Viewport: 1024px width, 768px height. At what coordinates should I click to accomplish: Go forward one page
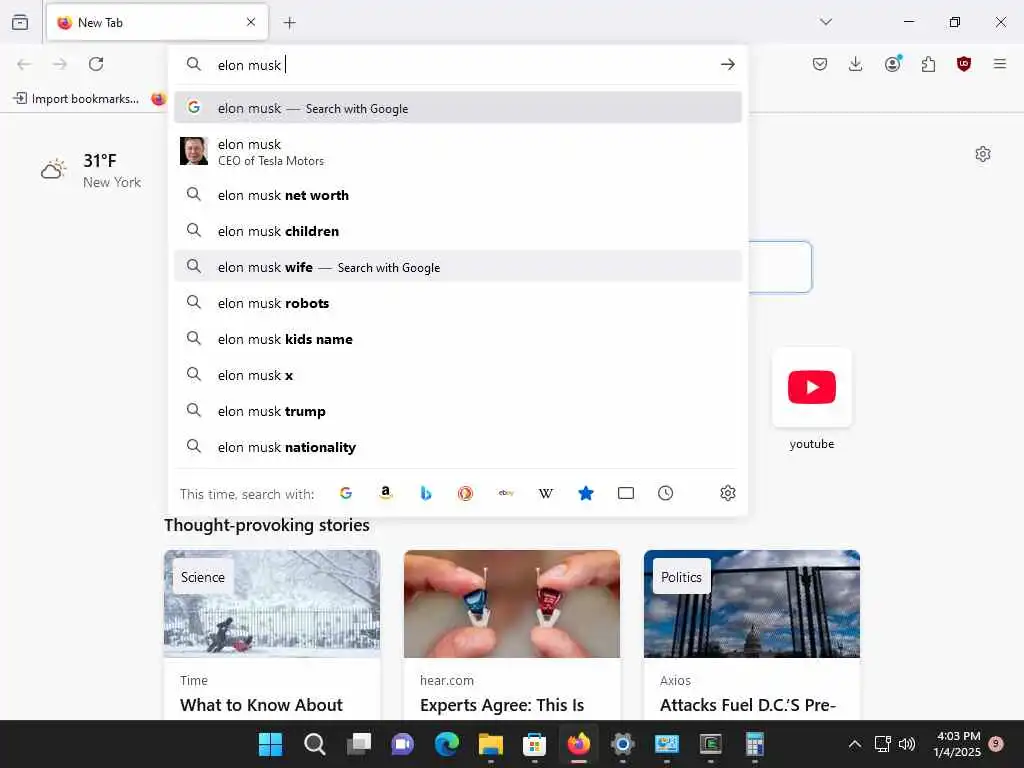point(60,64)
